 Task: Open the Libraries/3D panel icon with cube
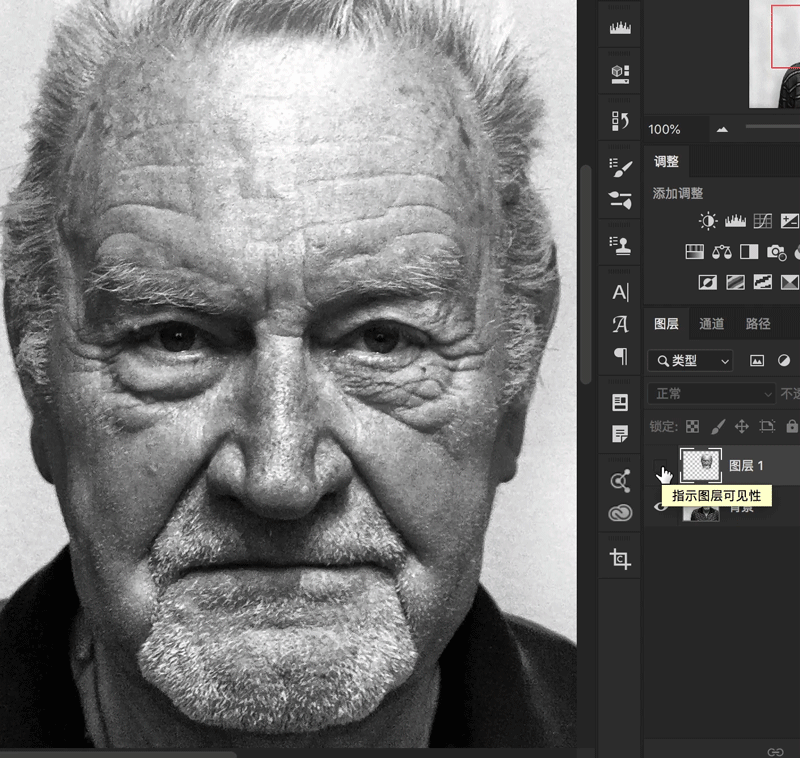click(620, 74)
